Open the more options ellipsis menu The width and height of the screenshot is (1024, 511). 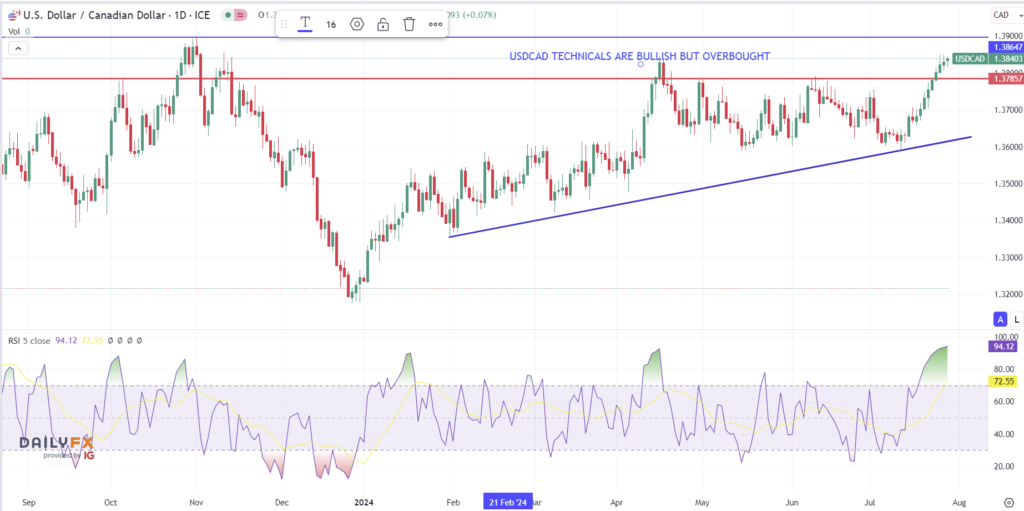click(x=435, y=24)
